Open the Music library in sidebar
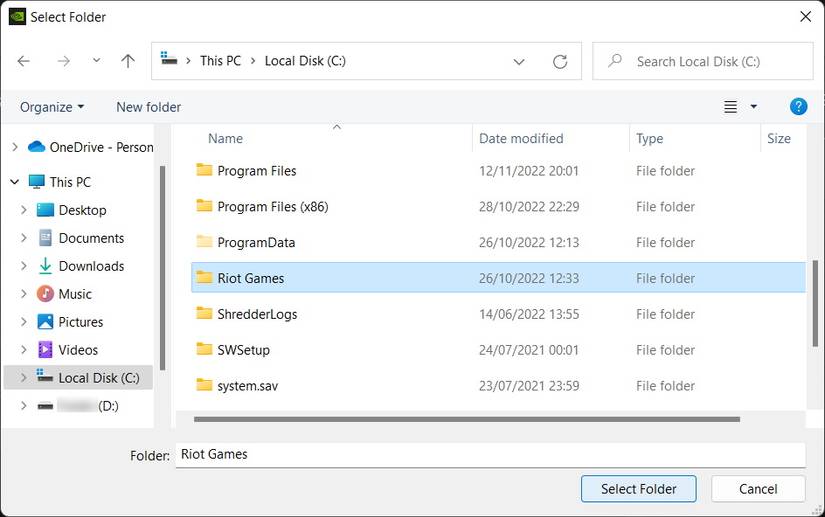 point(75,294)
